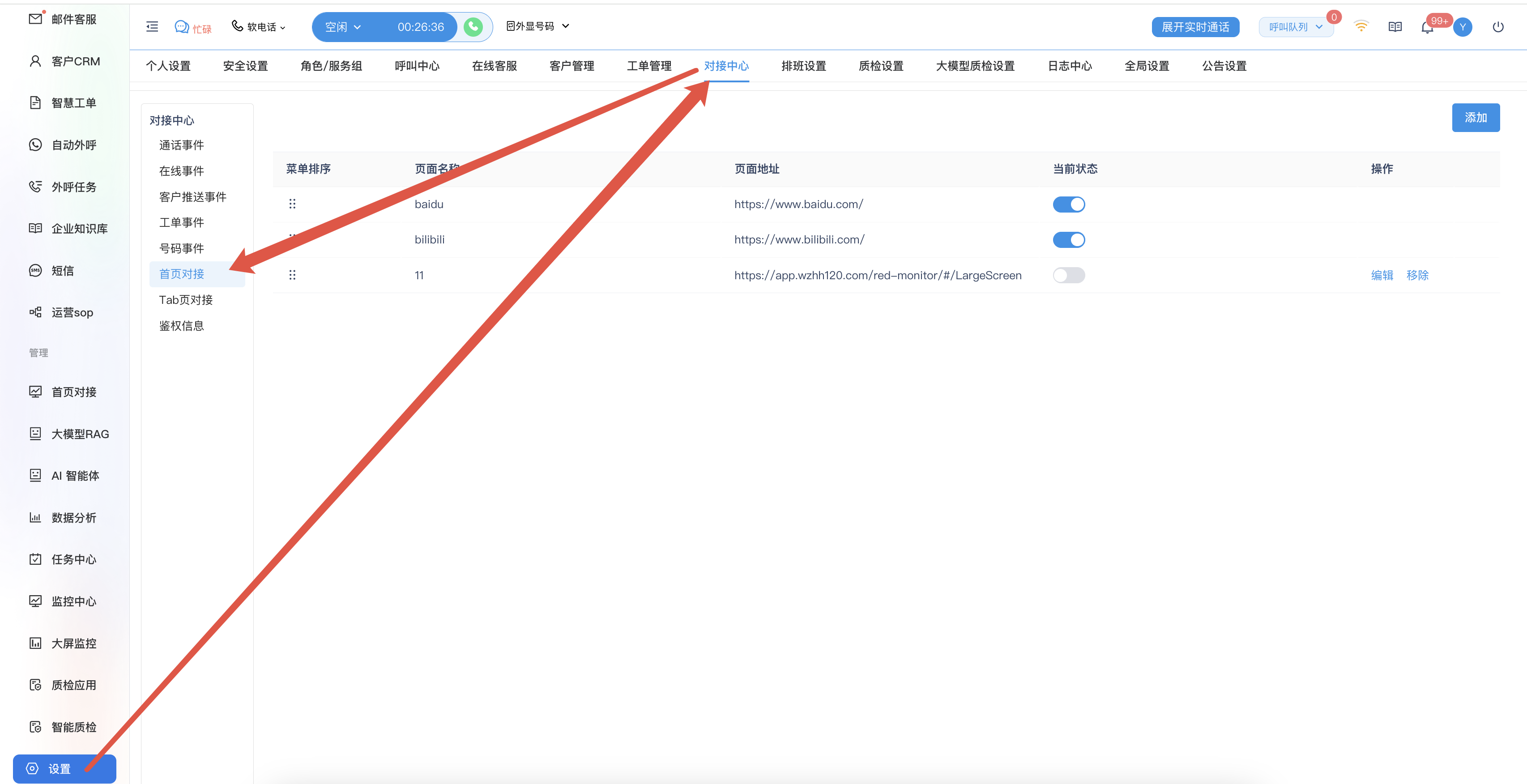Screen dimensions: 1527x784
Task: Click the 设置 button in sidebar
Action: coord(64,769)
